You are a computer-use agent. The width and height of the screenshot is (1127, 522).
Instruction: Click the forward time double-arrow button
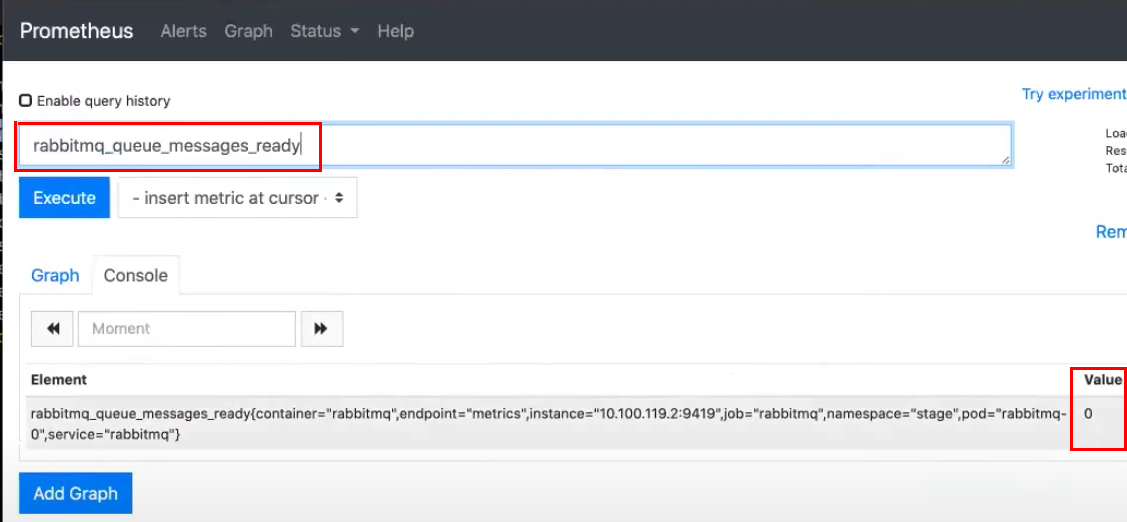coord(321,329)
